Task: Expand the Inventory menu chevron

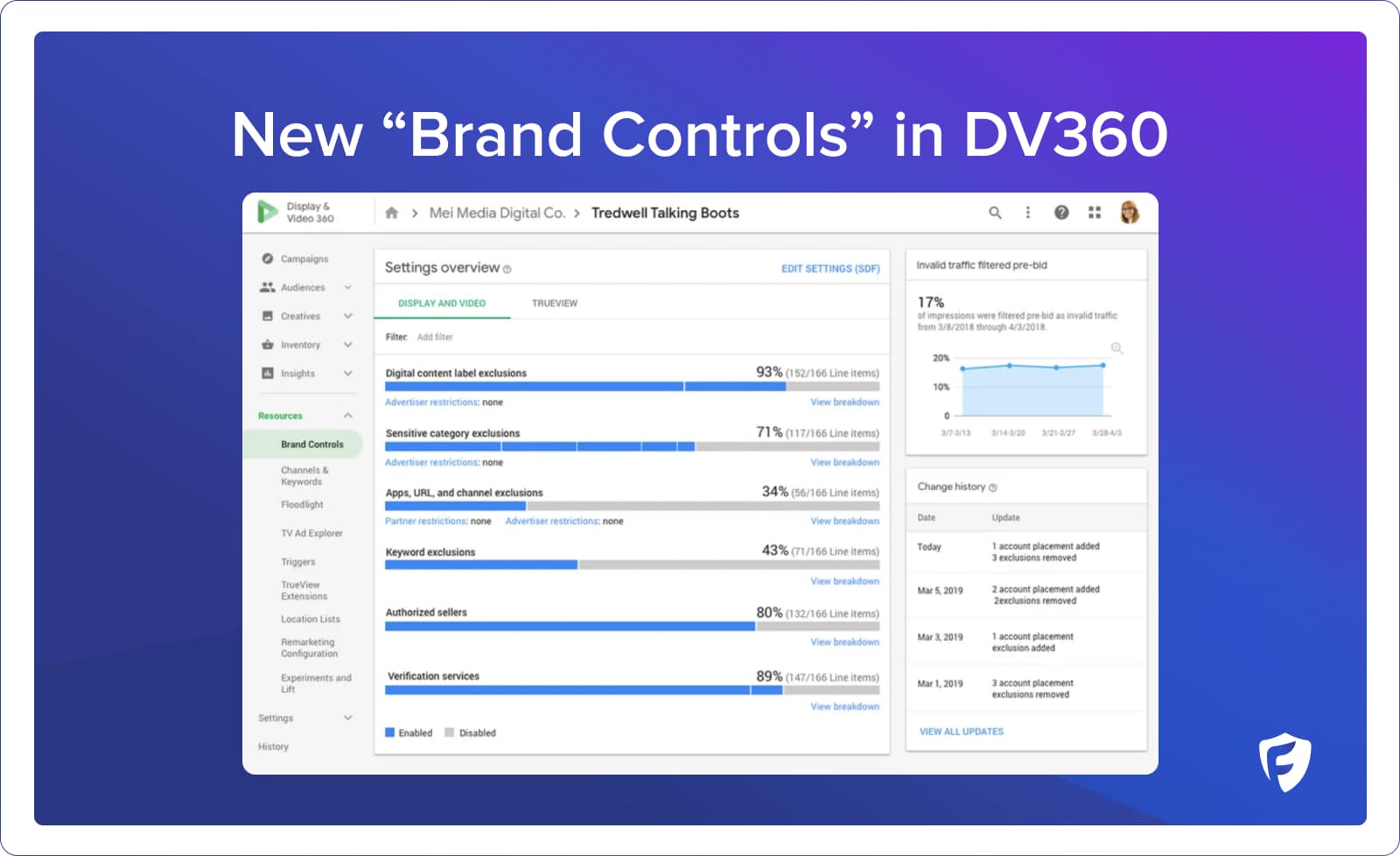Action: [347, 345]
